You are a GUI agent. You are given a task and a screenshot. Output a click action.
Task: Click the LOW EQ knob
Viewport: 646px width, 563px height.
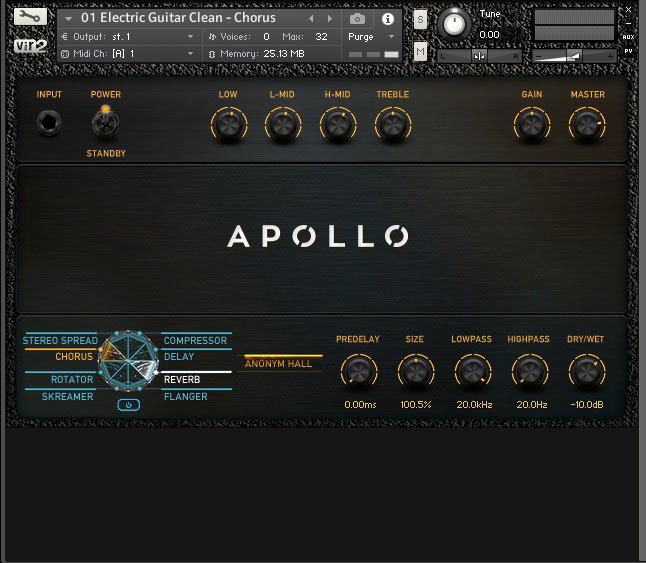229,125
